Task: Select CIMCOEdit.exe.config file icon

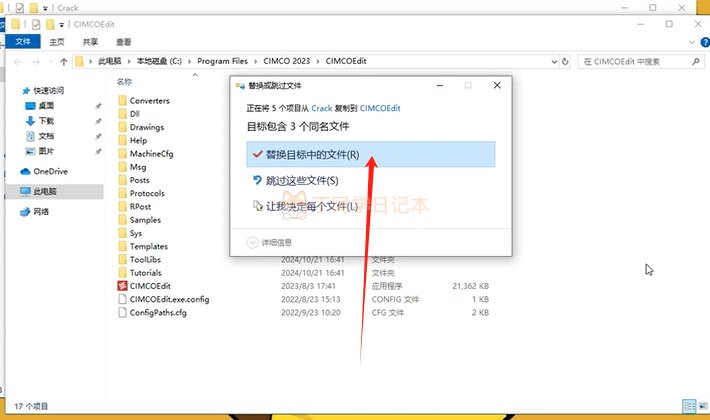Action: 122,299
